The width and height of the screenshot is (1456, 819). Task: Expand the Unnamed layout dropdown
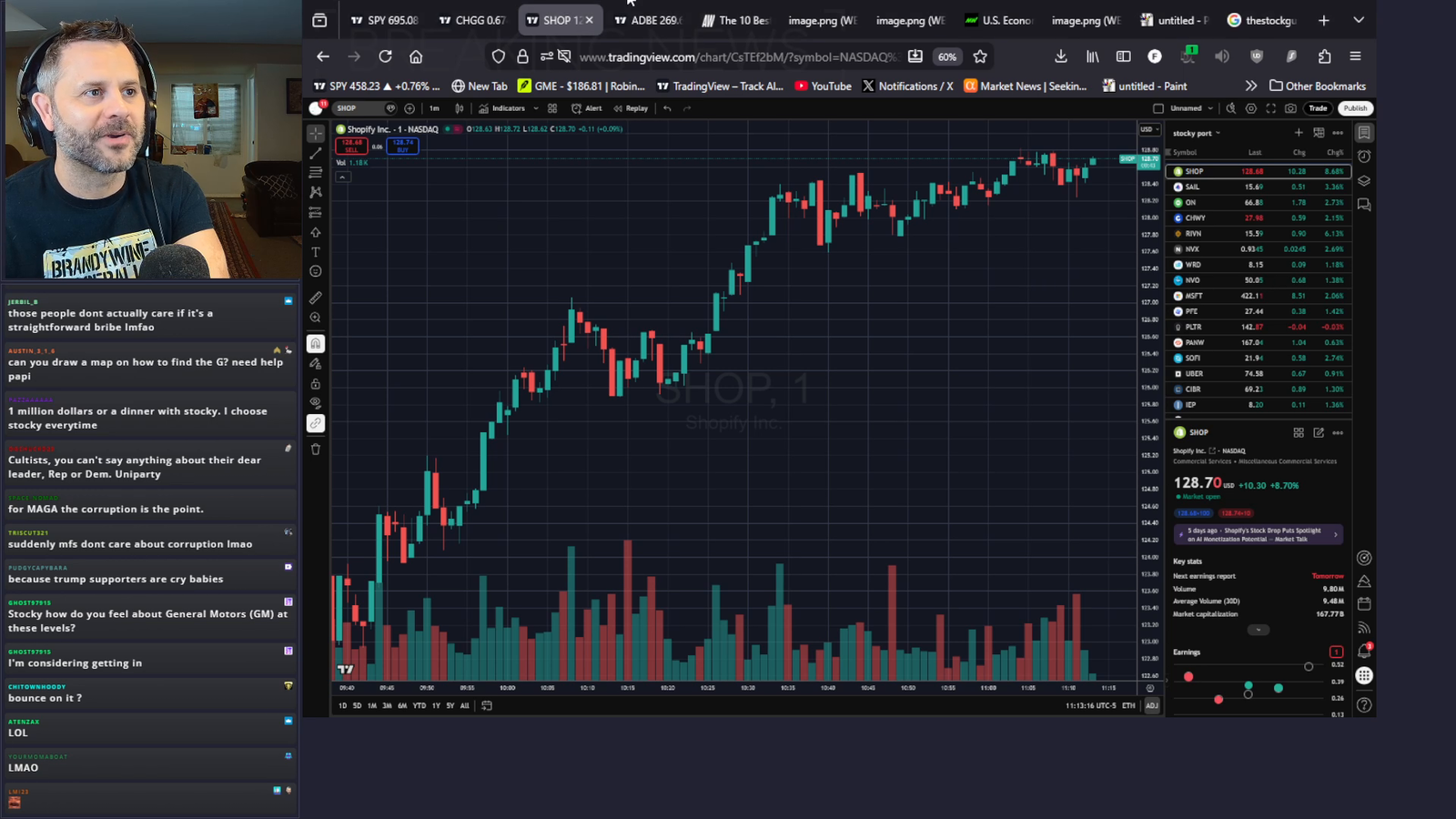click(1192, 108)
